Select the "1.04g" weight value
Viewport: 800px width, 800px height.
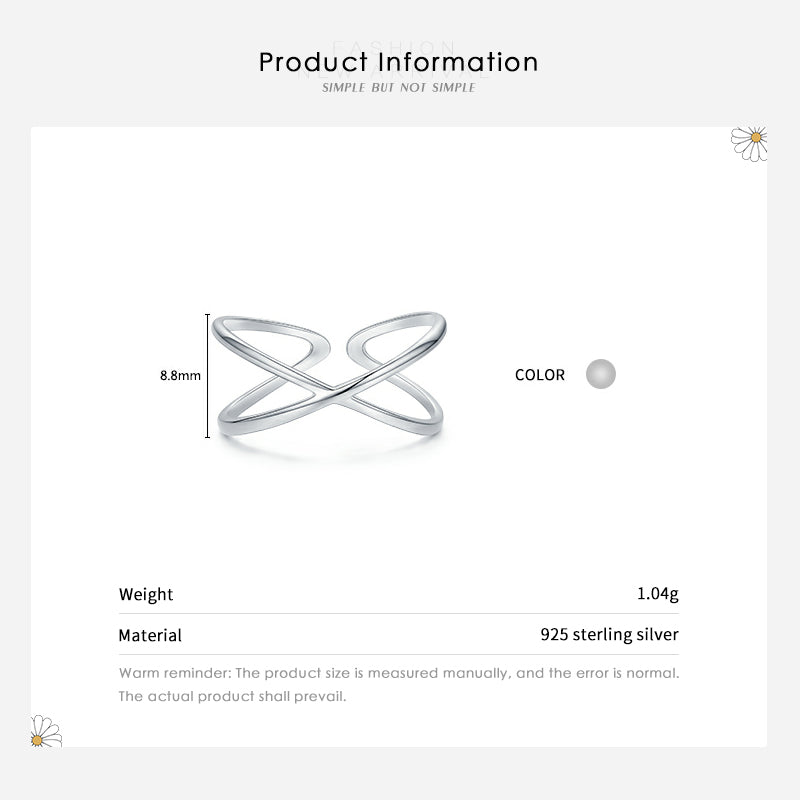tap(658, 594)
